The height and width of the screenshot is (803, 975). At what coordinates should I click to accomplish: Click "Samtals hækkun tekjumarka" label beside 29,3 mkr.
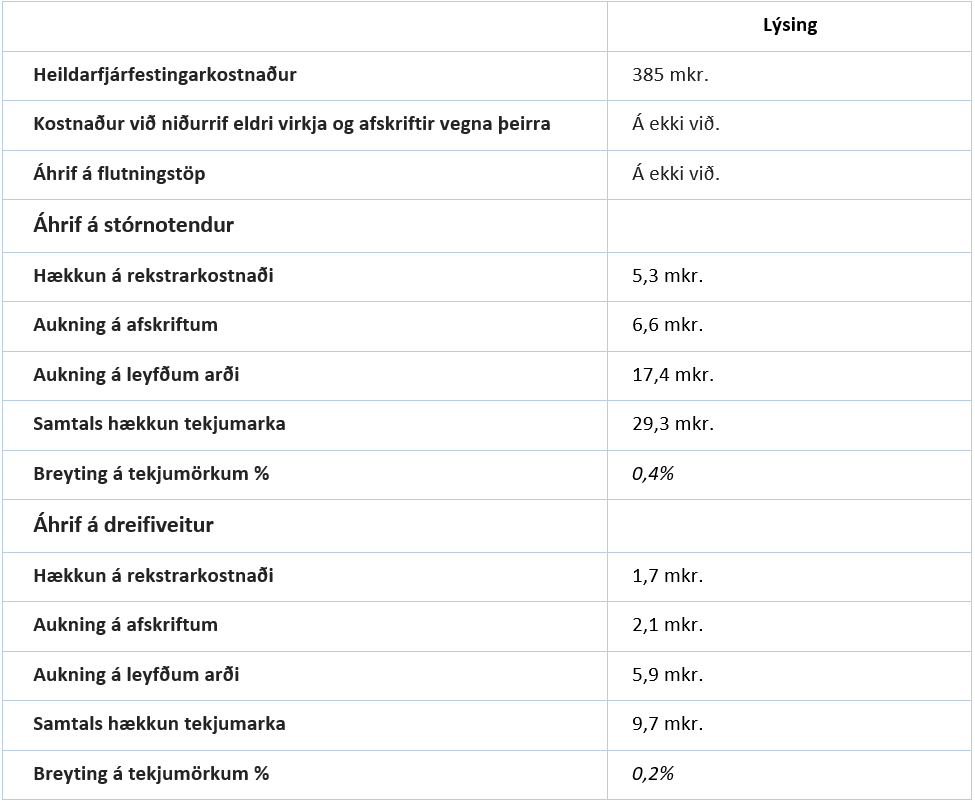(x=159, y=424)
